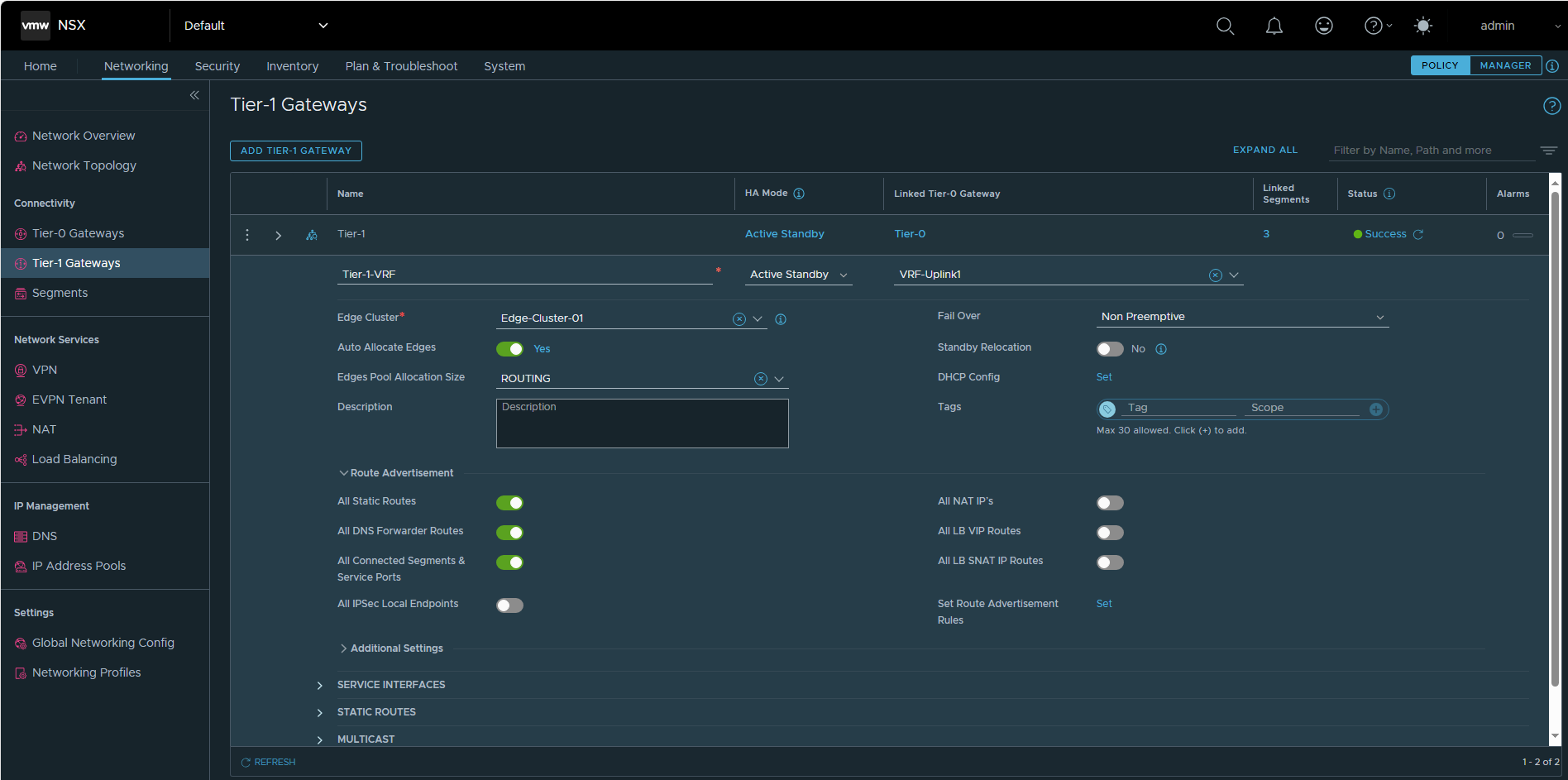The width and height of the screenshot is (1568, 780).
Task: Click the Filter by Name search field
Action: 1431,151
